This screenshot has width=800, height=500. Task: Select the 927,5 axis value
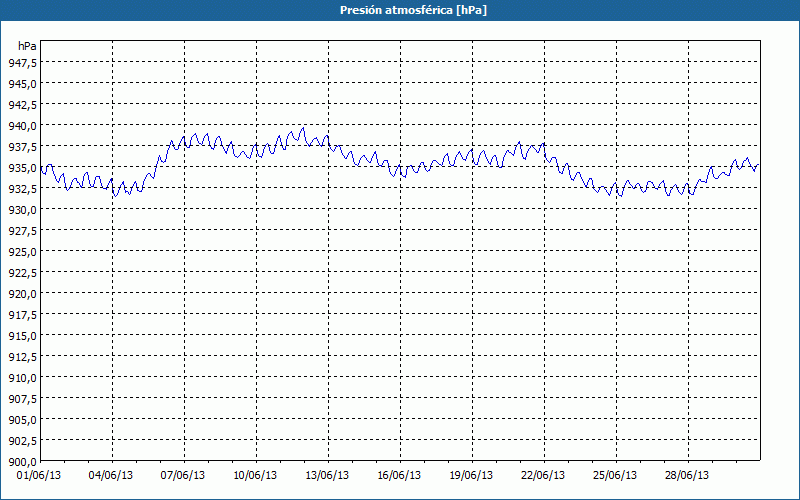[22, 231]
